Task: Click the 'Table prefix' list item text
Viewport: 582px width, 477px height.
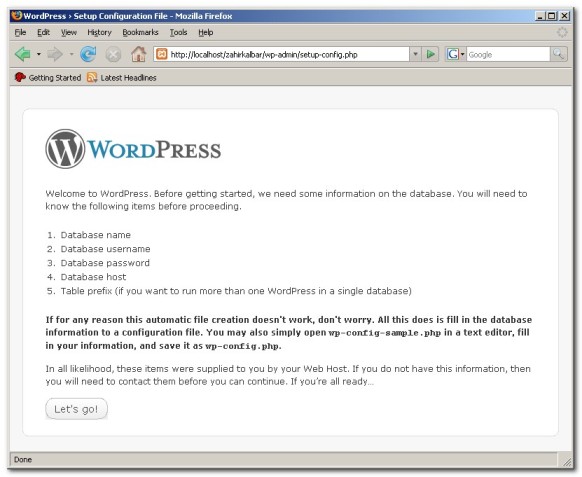Action: pos(236,291)
